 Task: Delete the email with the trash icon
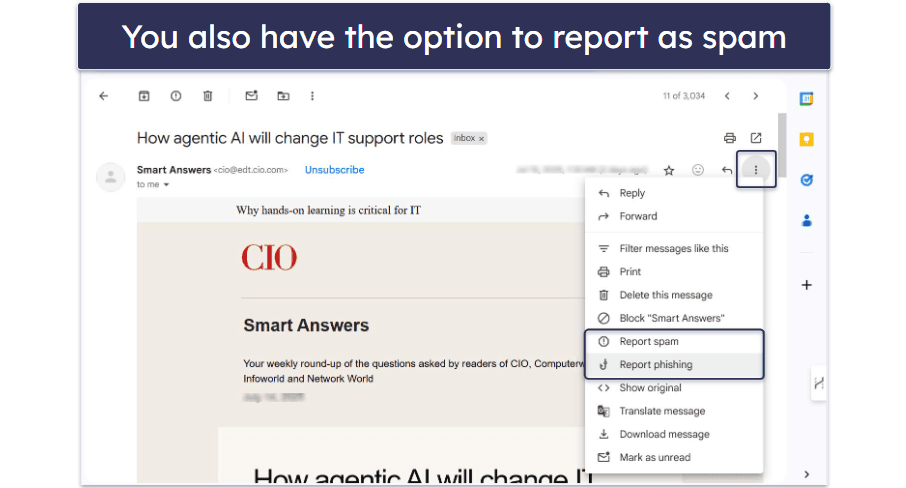click(207, 96)
